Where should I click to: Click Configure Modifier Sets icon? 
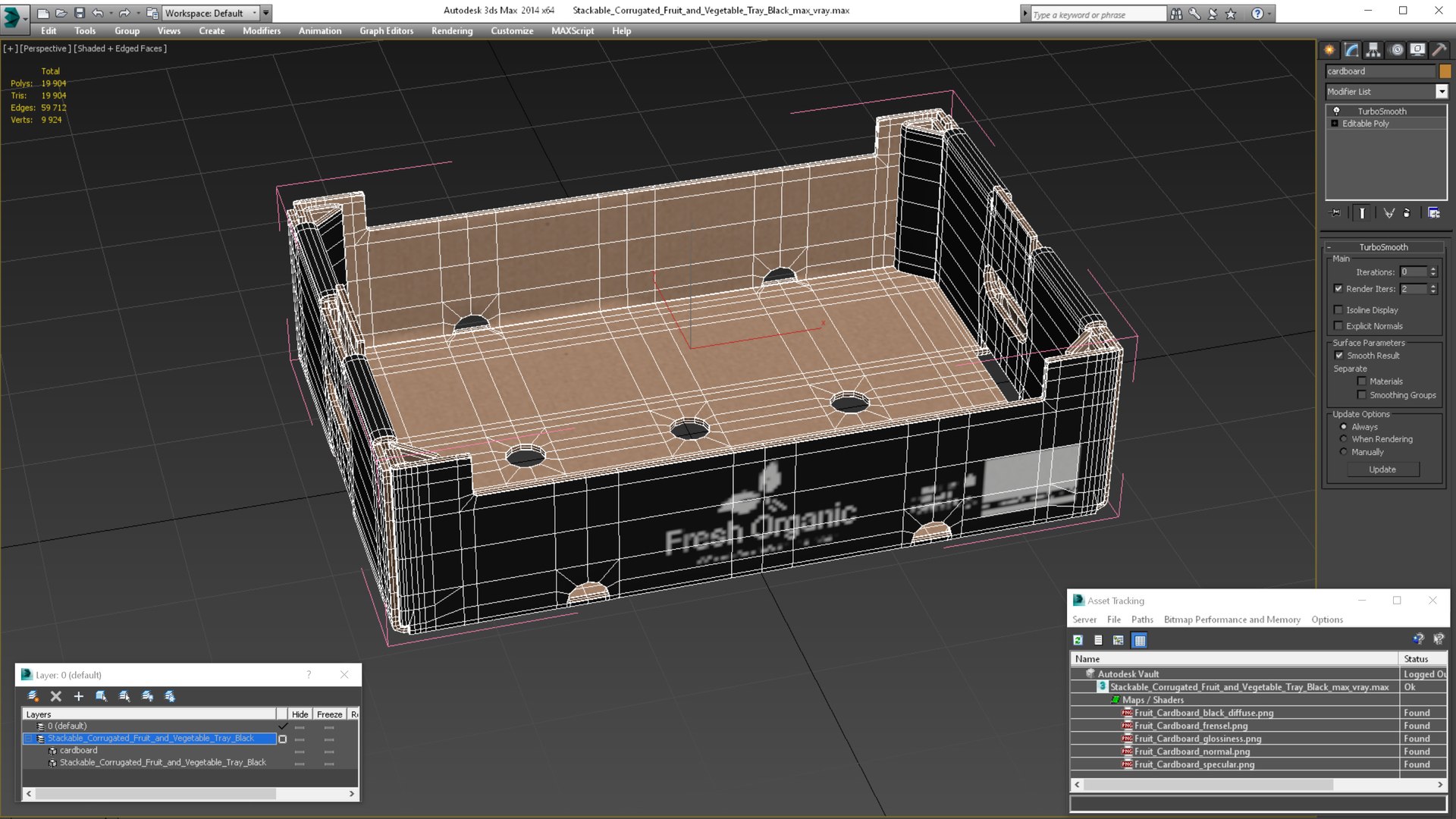1433,213
